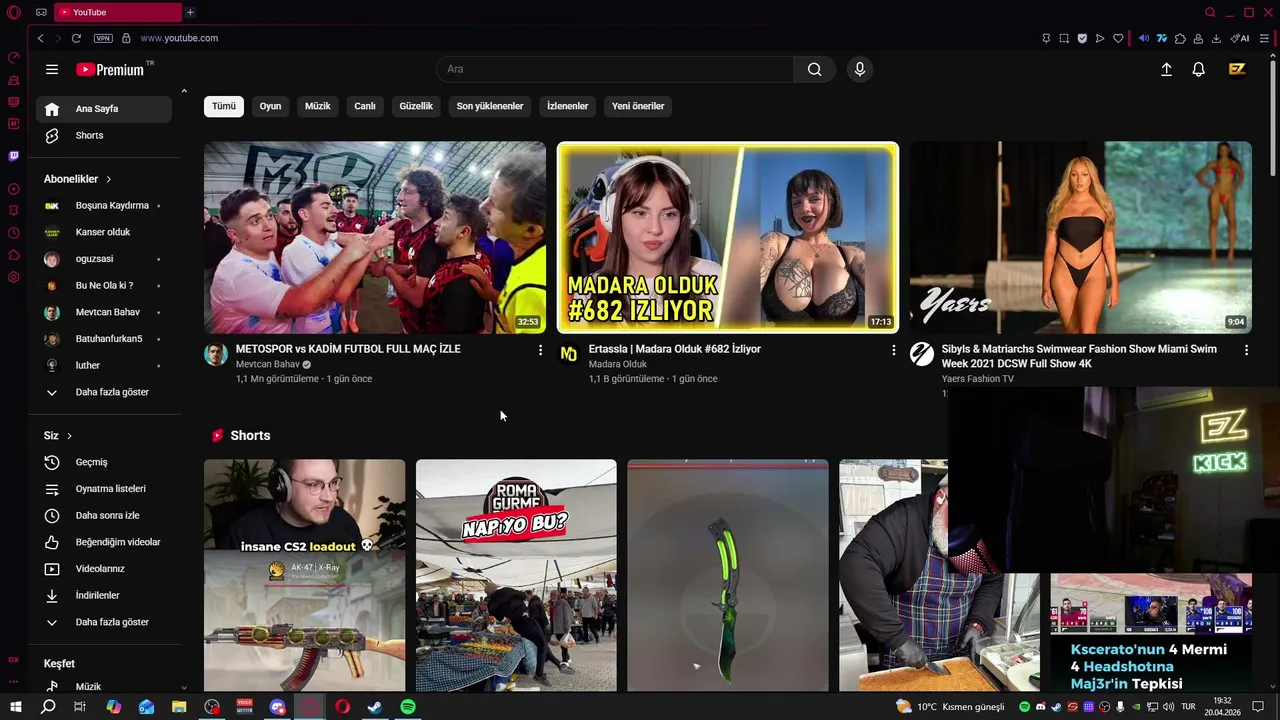Open İndirilenler downloads page

[104, 595]
